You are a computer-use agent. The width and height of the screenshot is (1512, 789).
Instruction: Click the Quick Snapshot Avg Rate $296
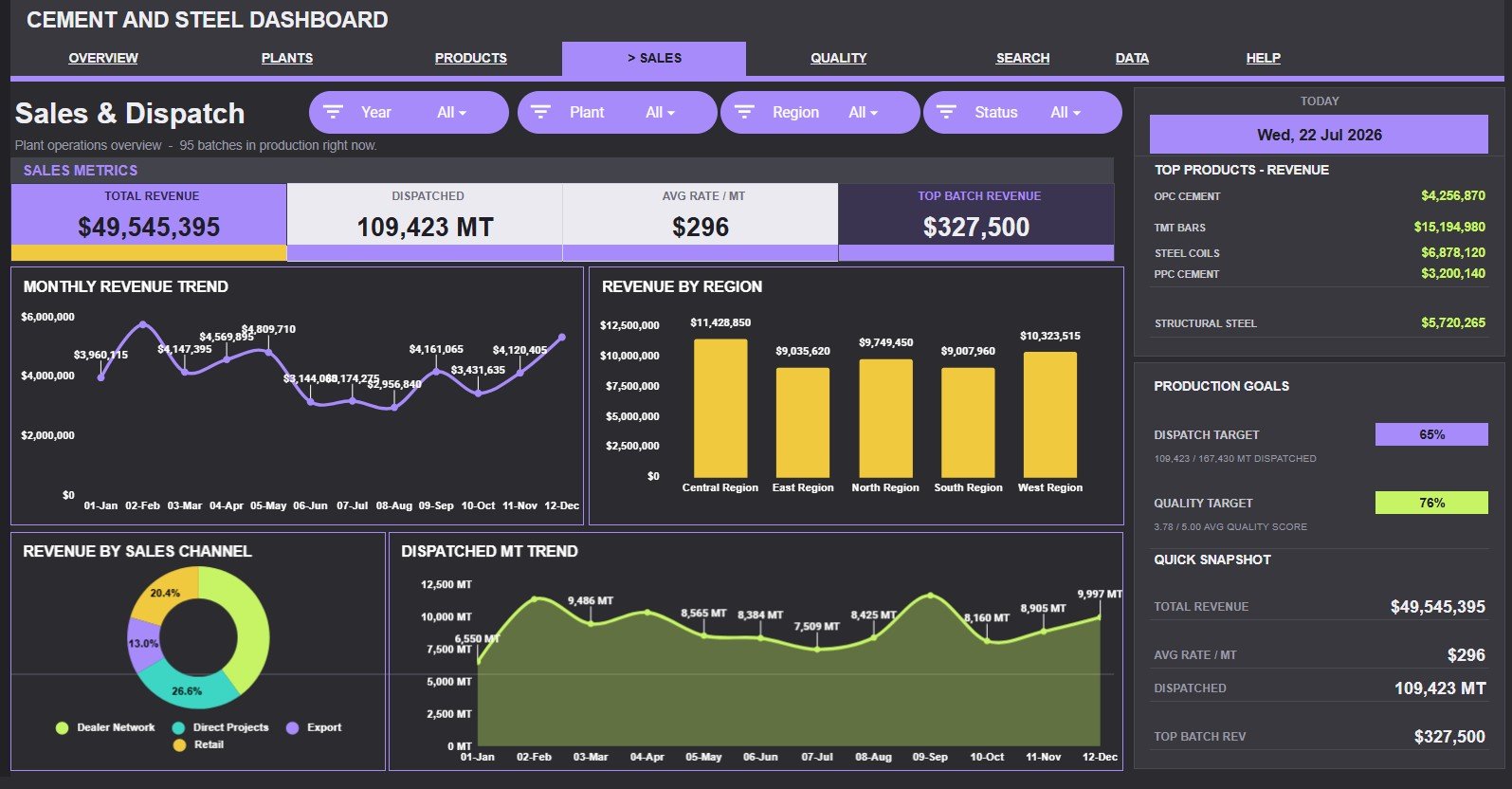1466,655
